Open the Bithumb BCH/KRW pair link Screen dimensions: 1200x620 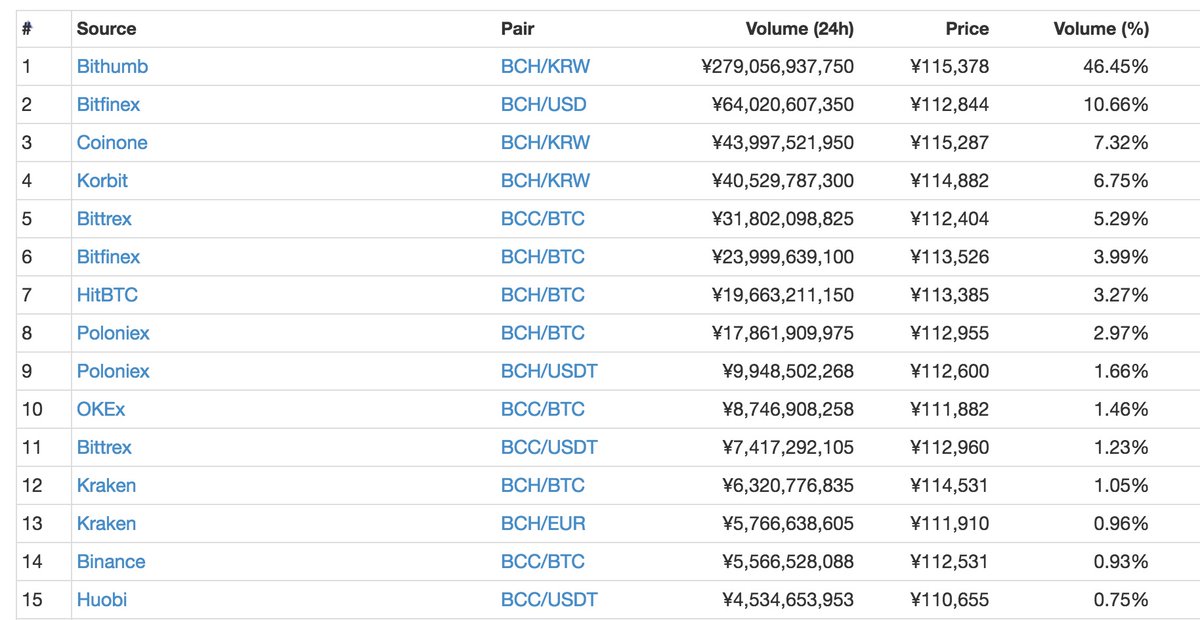[545, 67]
